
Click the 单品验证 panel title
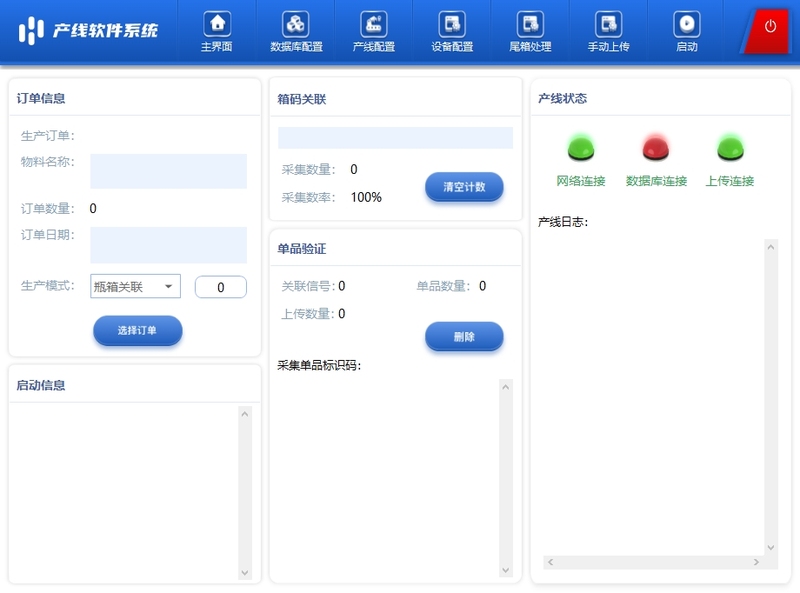point(302,249)
